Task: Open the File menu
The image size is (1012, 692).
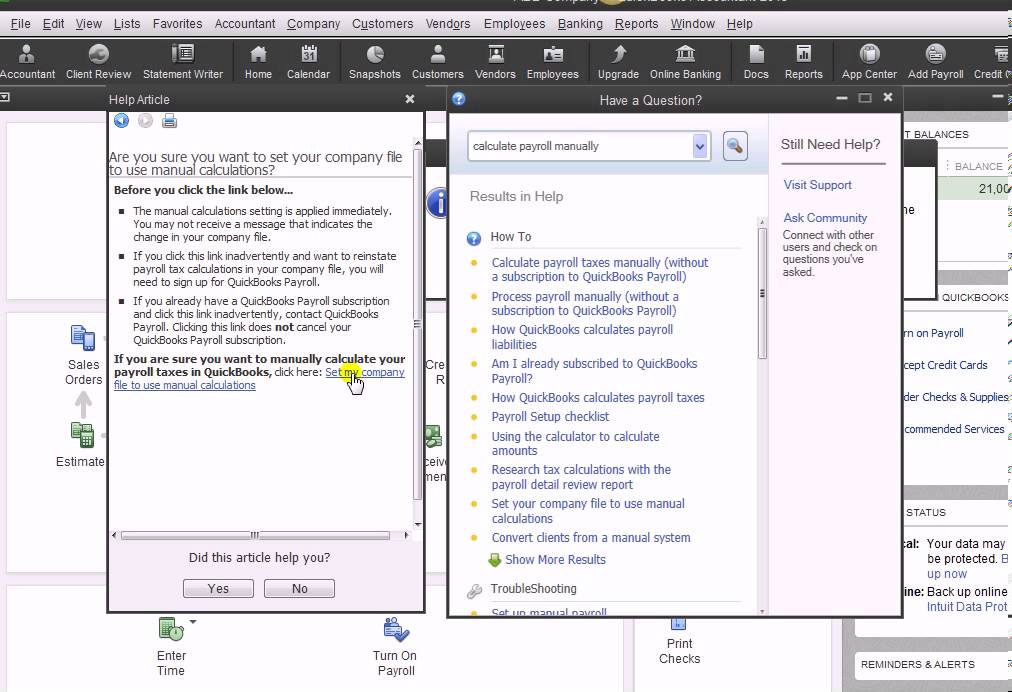Action: pyautogui.click(x=21, y=24)
